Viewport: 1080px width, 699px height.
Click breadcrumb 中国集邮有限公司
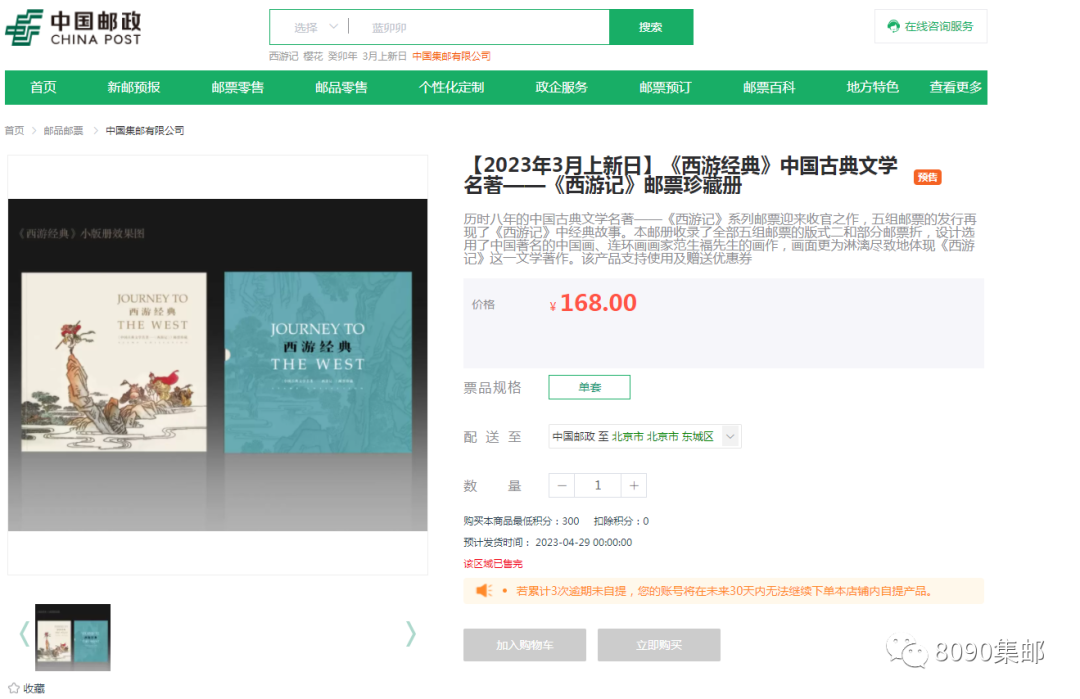tap(145, 130)
